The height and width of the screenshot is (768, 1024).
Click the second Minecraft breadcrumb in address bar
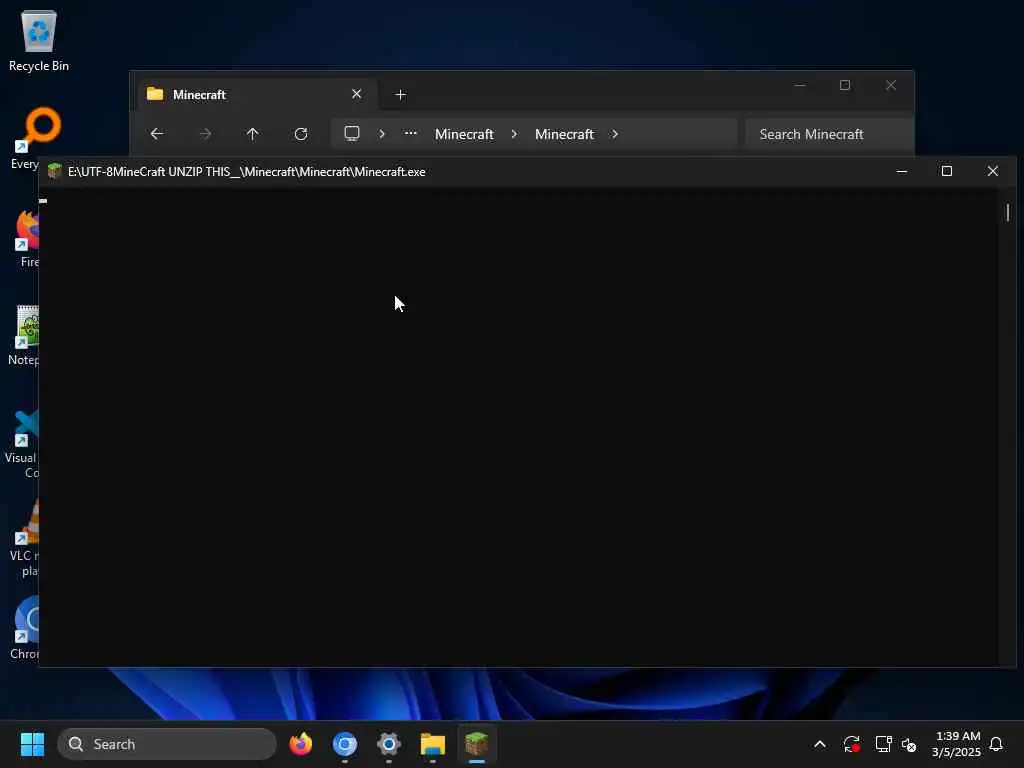pos(564,134)
